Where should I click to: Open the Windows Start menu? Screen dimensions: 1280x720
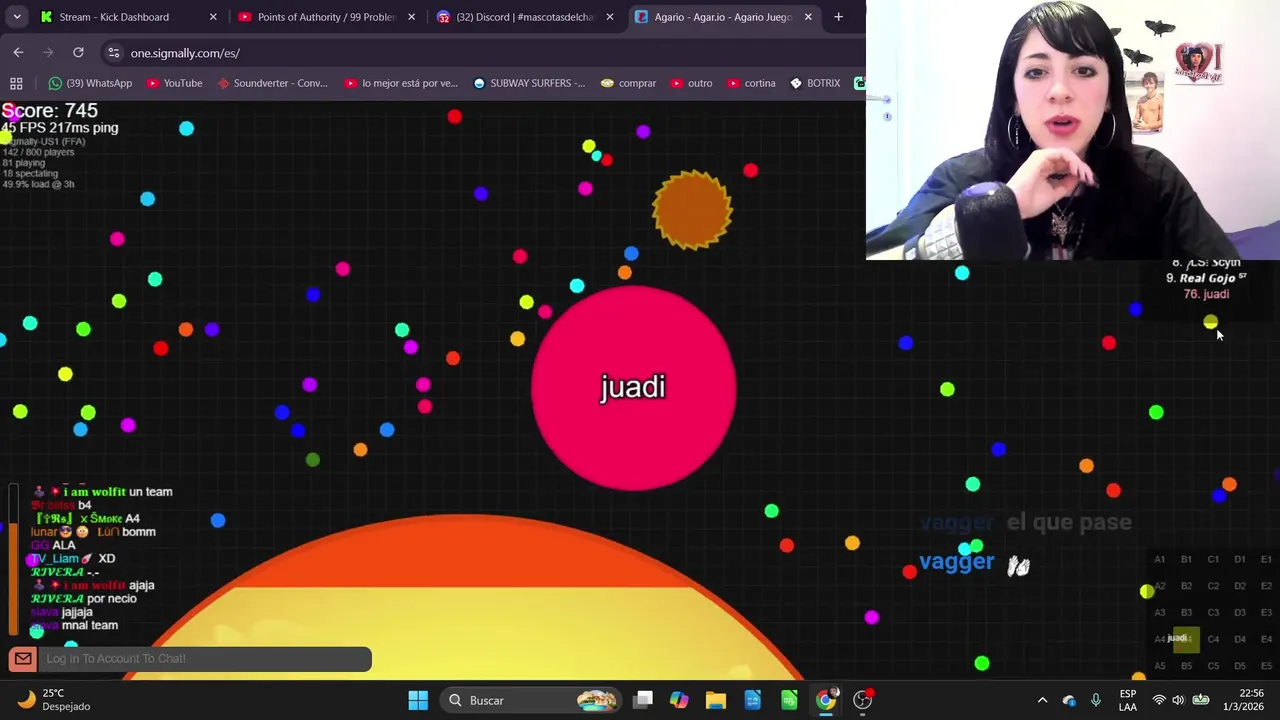[418, 700]
